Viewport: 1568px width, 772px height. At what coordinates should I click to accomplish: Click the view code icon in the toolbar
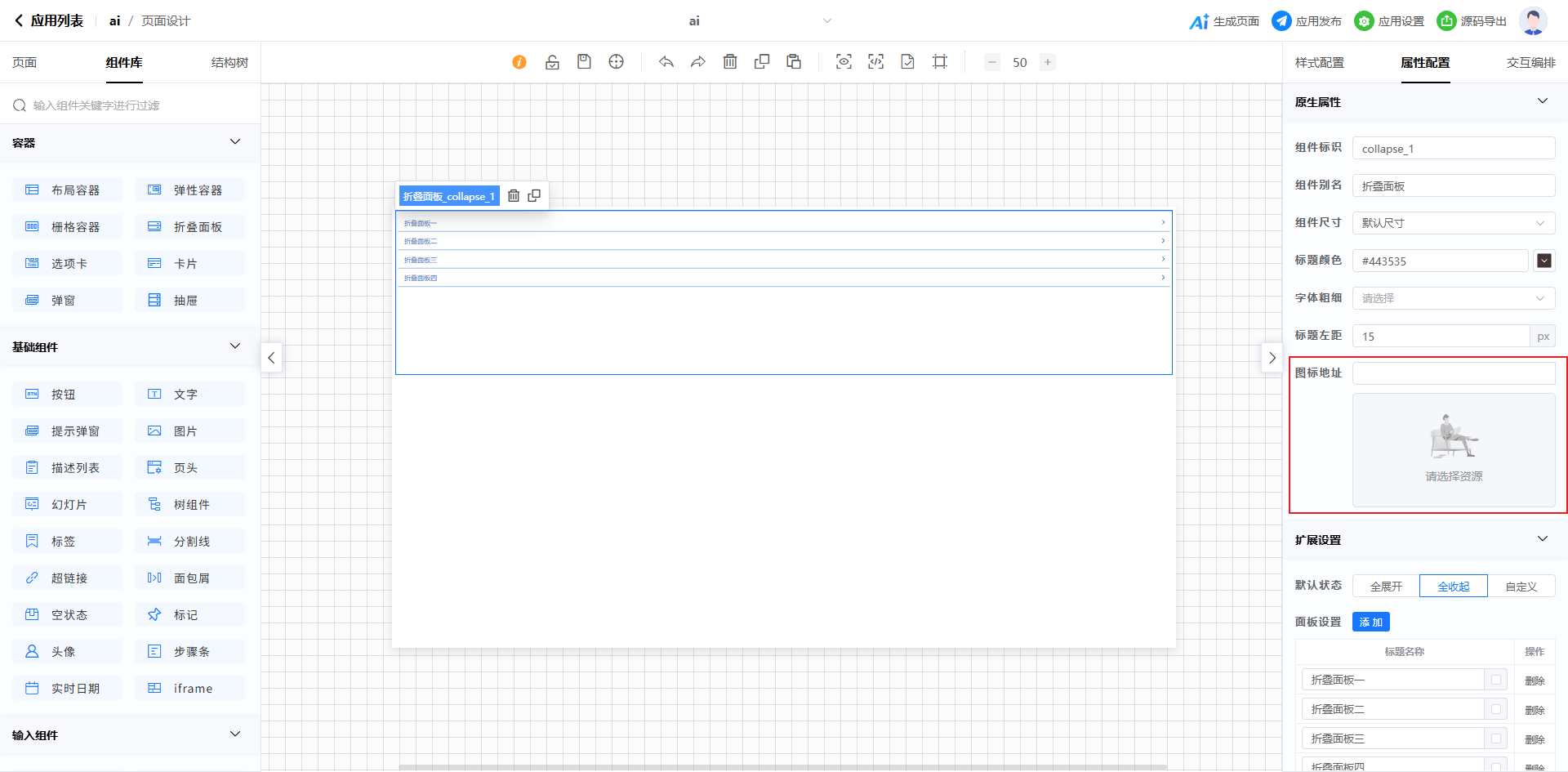pyautogui.click(x=875, y=62)
